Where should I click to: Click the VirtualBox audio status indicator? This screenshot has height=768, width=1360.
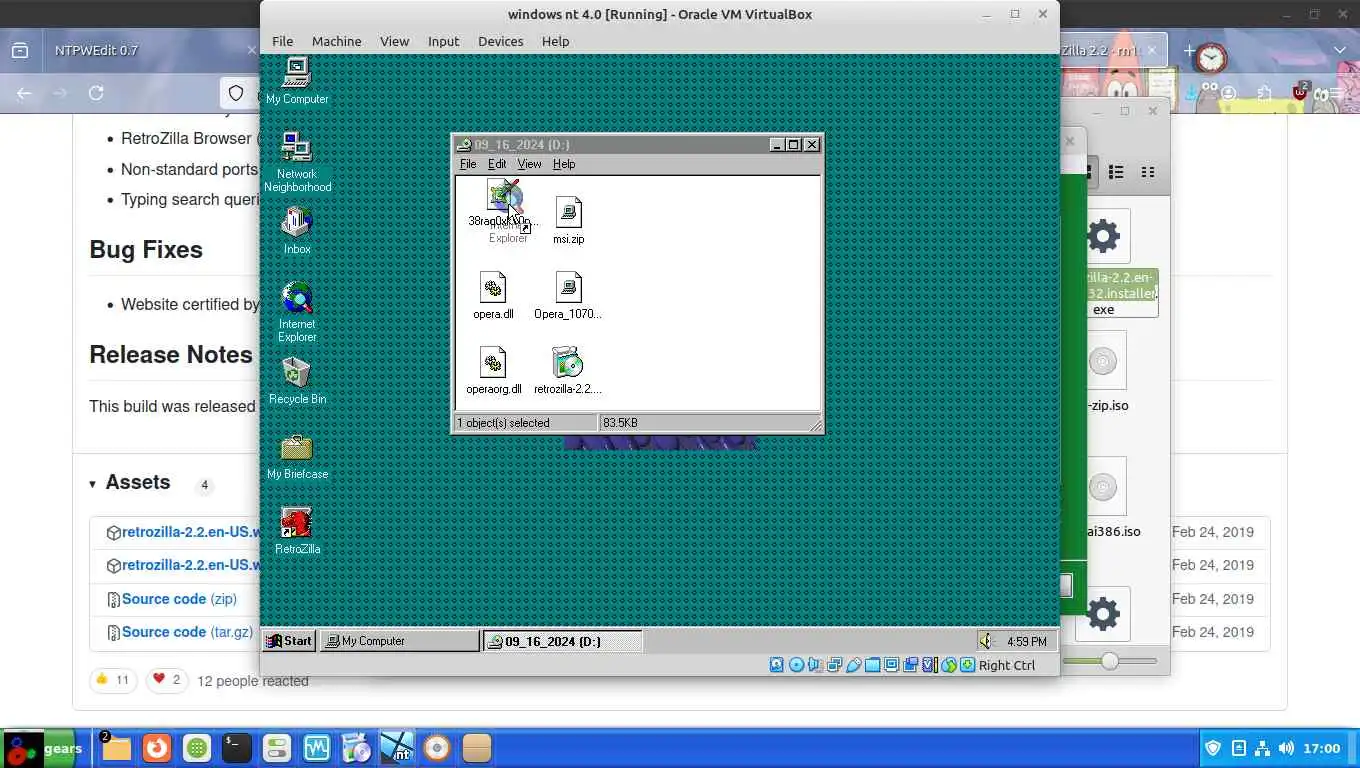click(x=814, y=665)
